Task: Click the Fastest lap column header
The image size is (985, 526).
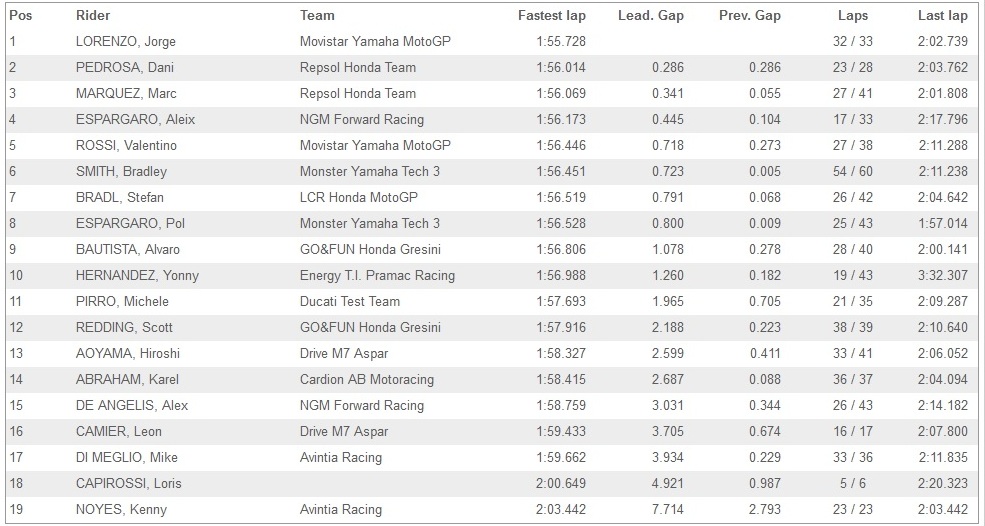Action: (x=551, y=15)
